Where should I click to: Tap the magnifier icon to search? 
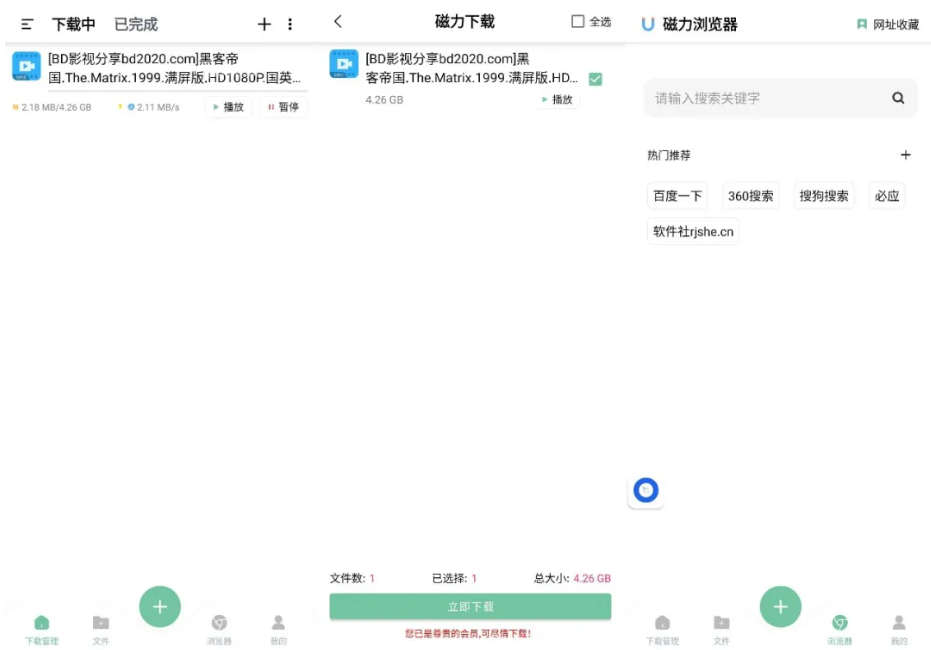coord(897,97)
